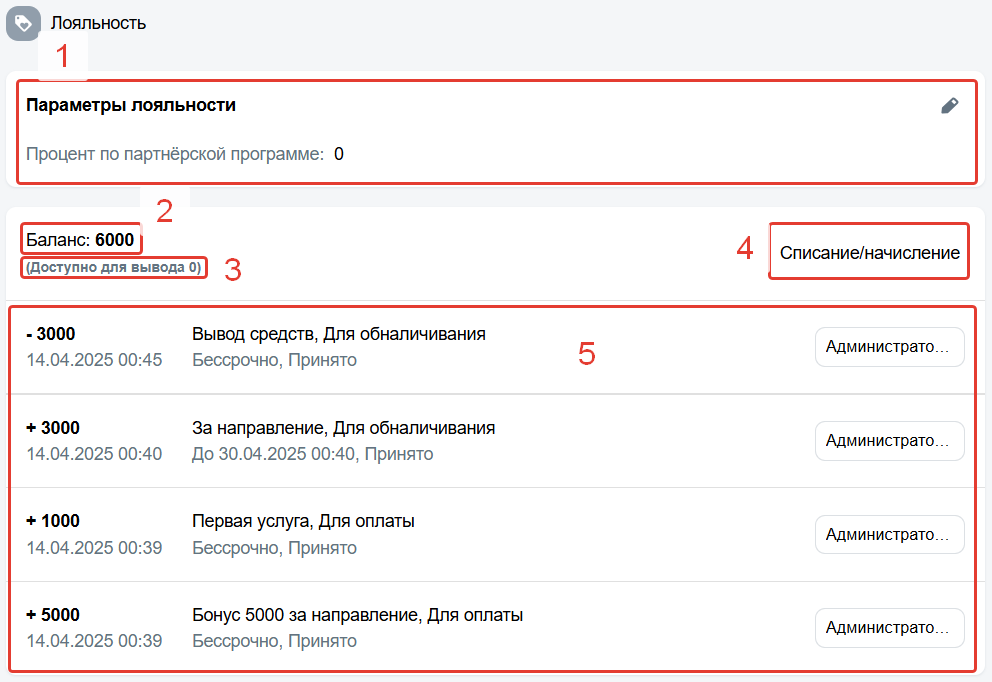Click the Баланс: 6000 label
Image resolution: width=992 pixels, height=682 pixels.
80,240
